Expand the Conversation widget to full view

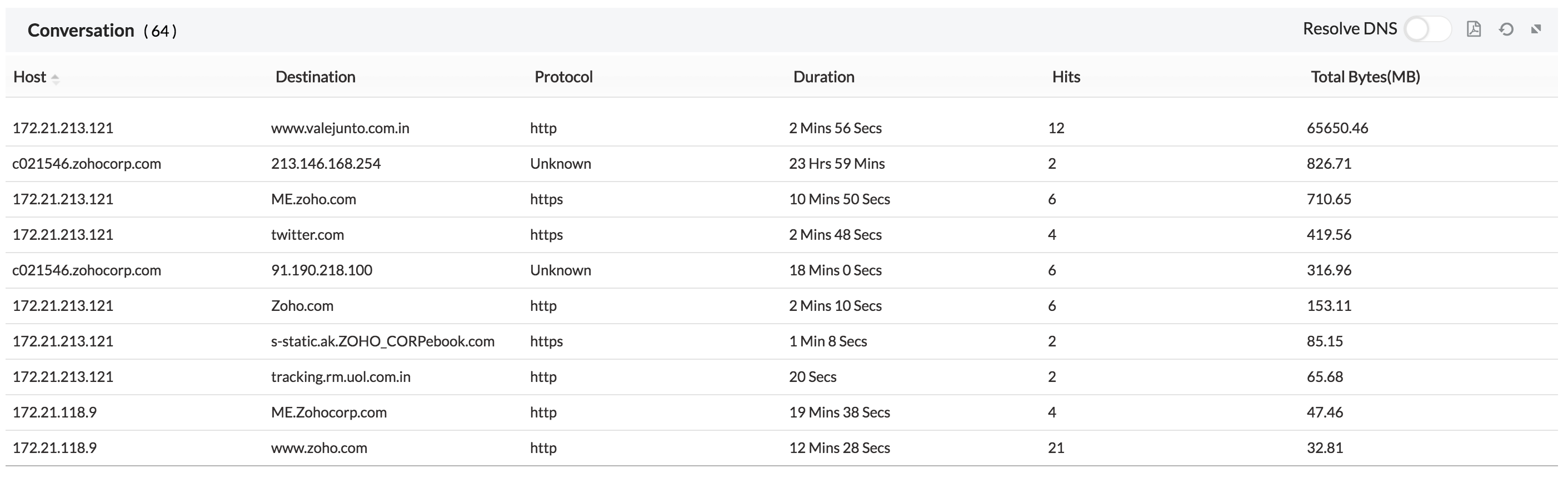point(1536,29)
